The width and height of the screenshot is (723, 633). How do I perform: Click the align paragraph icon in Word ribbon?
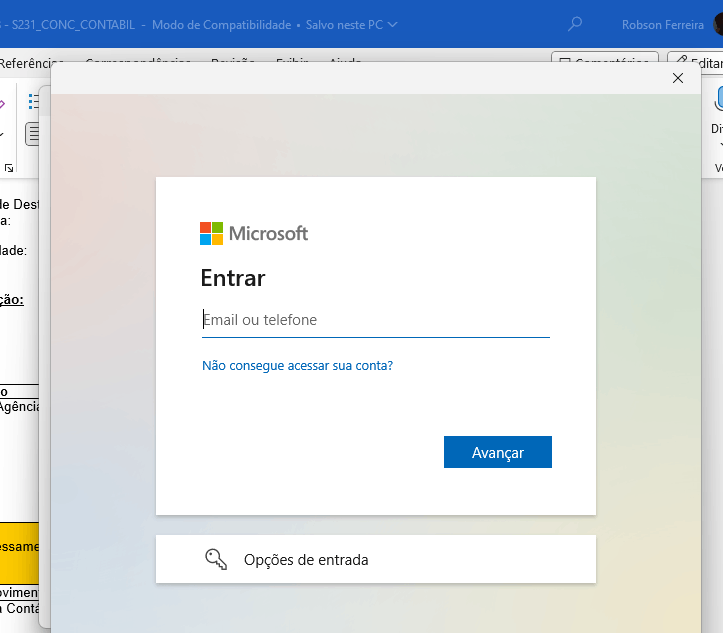(32, 134)
